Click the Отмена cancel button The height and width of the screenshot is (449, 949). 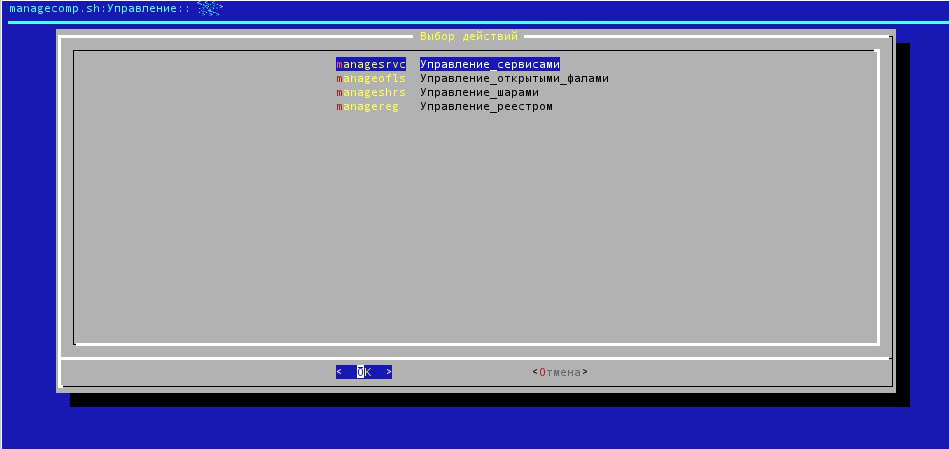coord(560,372)
